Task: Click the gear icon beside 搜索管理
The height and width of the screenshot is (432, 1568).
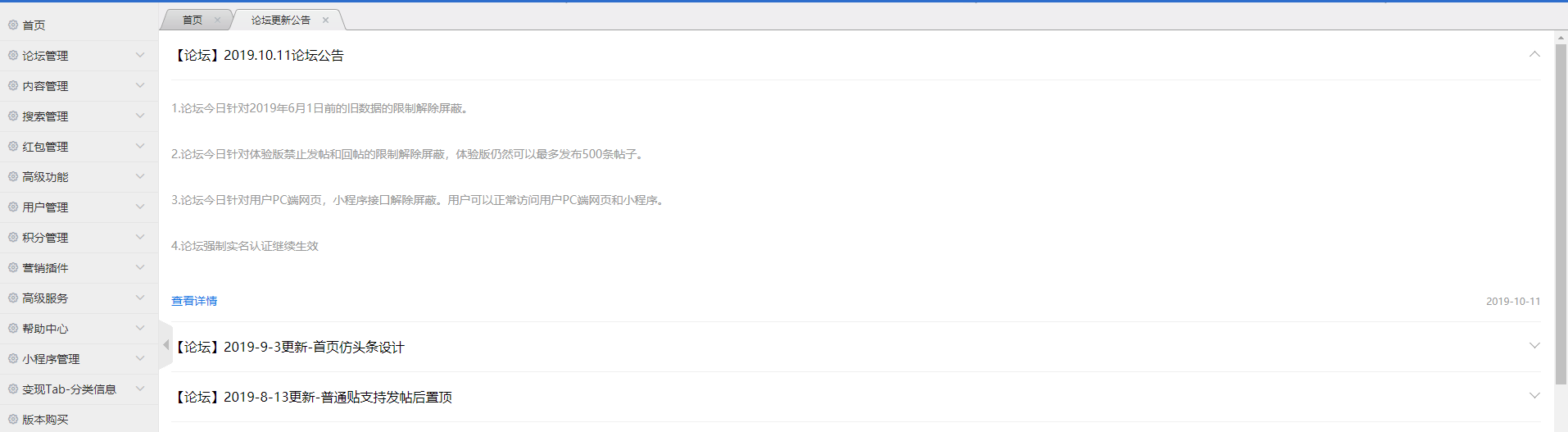Action: (13, 116)
